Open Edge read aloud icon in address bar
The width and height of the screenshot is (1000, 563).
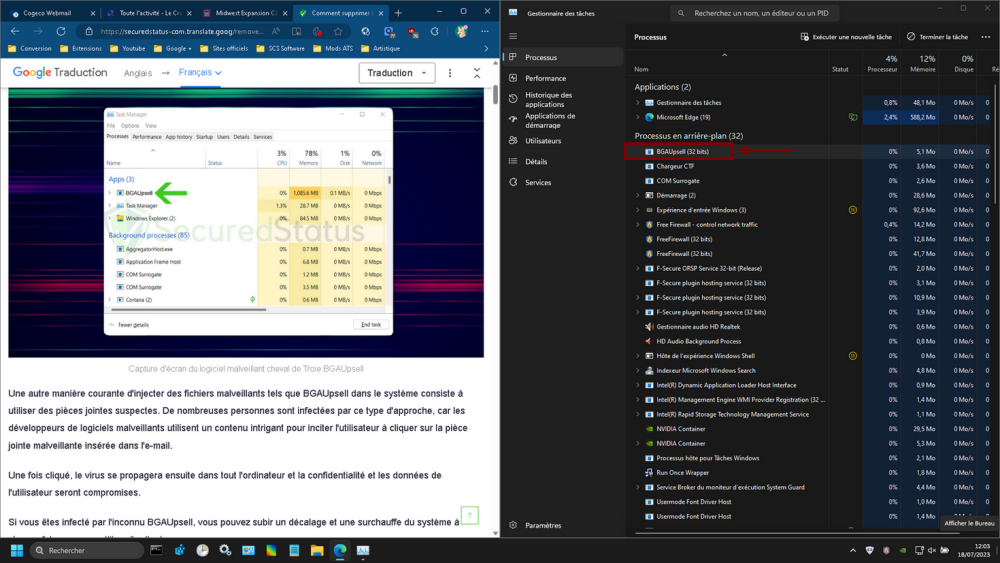[276, 31]
